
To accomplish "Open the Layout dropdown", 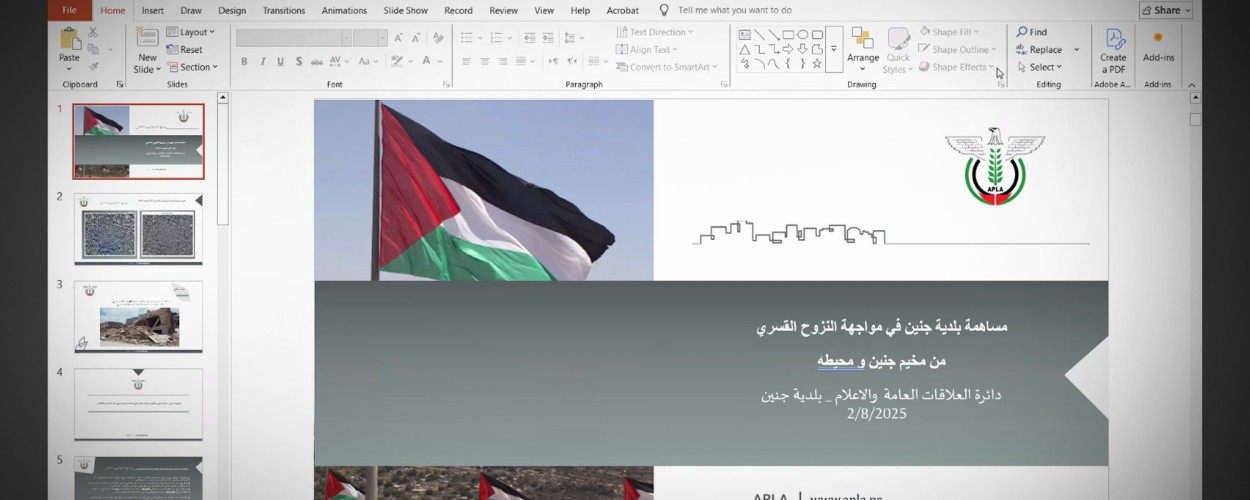I will (x=190, y=32).
